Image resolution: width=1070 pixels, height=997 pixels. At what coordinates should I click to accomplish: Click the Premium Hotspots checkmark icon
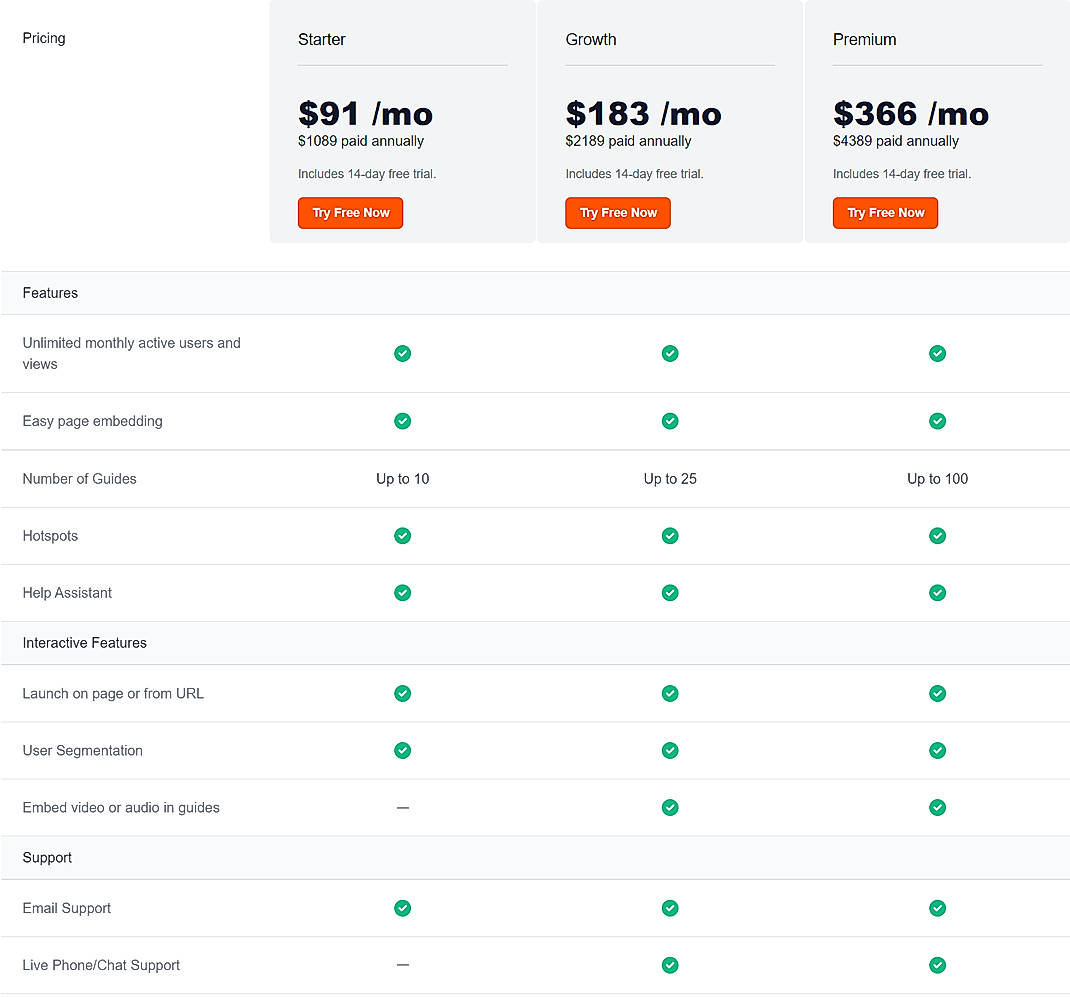pos(937,535)
